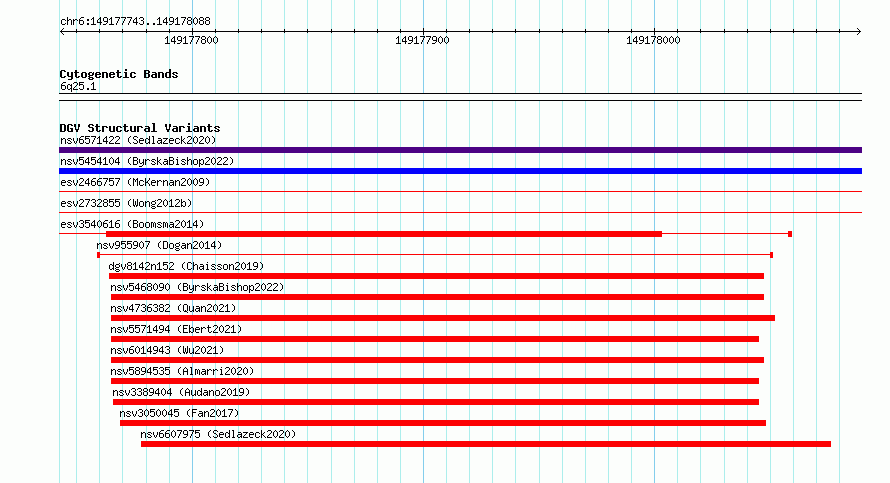This screenshot has height=483, width=890.
Task: Select the red bar under nsv5468090
Action: [437, 297]
